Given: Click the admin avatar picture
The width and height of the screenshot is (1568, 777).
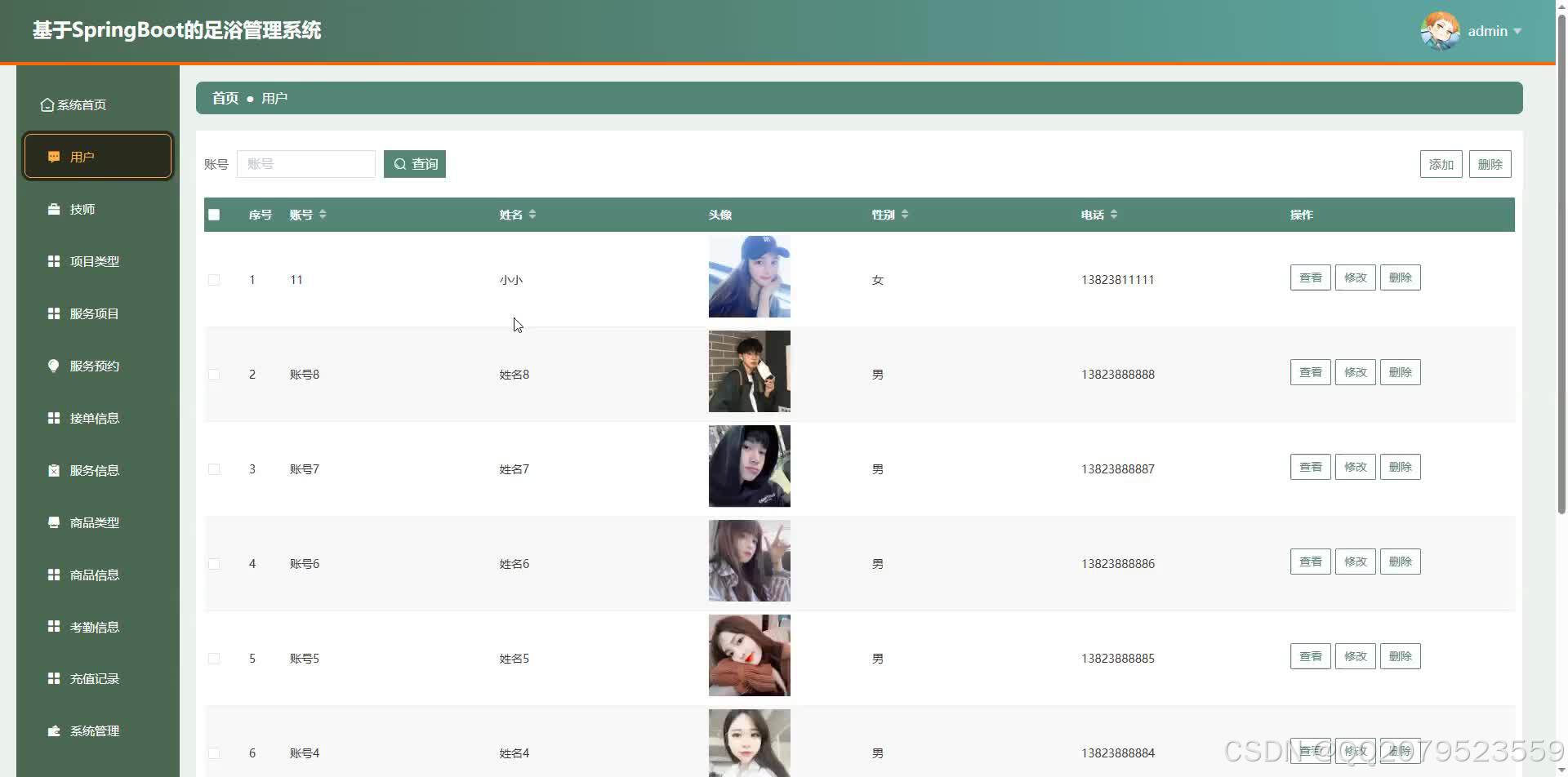Looking at the screenshot, I should [1440, 31].
